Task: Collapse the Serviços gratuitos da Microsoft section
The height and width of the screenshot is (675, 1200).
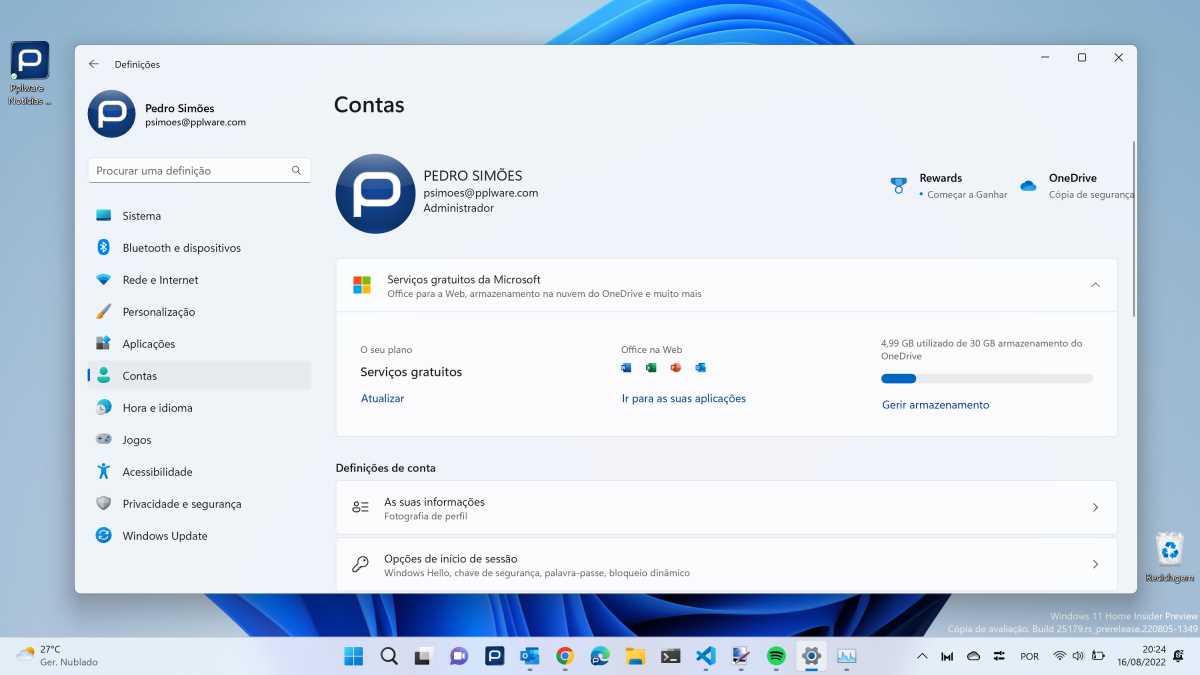Action: [x=1095, y=285]
